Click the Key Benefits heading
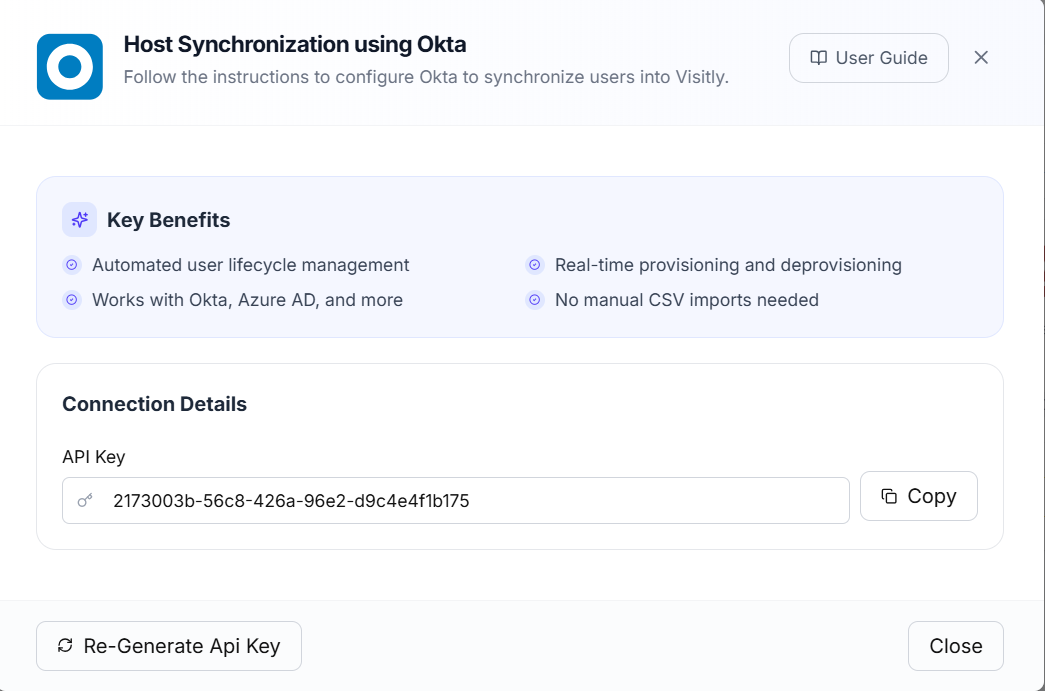The height and width of the screenshot is (691, 1045). tap(168, 220)
